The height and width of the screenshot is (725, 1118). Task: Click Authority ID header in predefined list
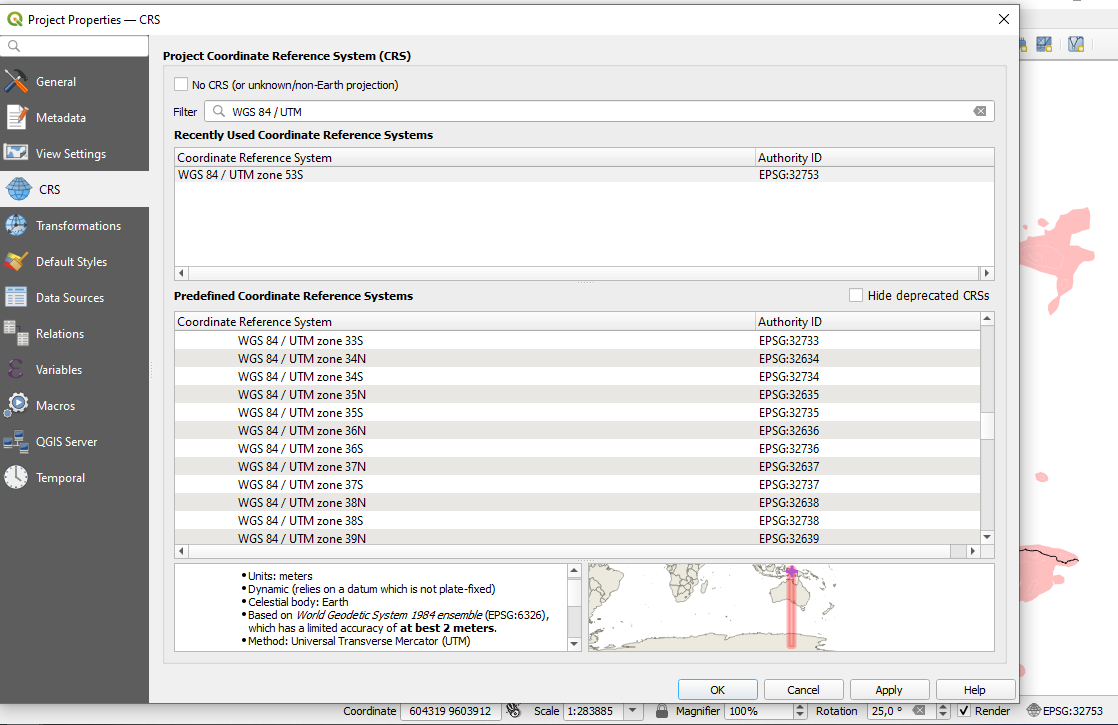pos(868,322)
